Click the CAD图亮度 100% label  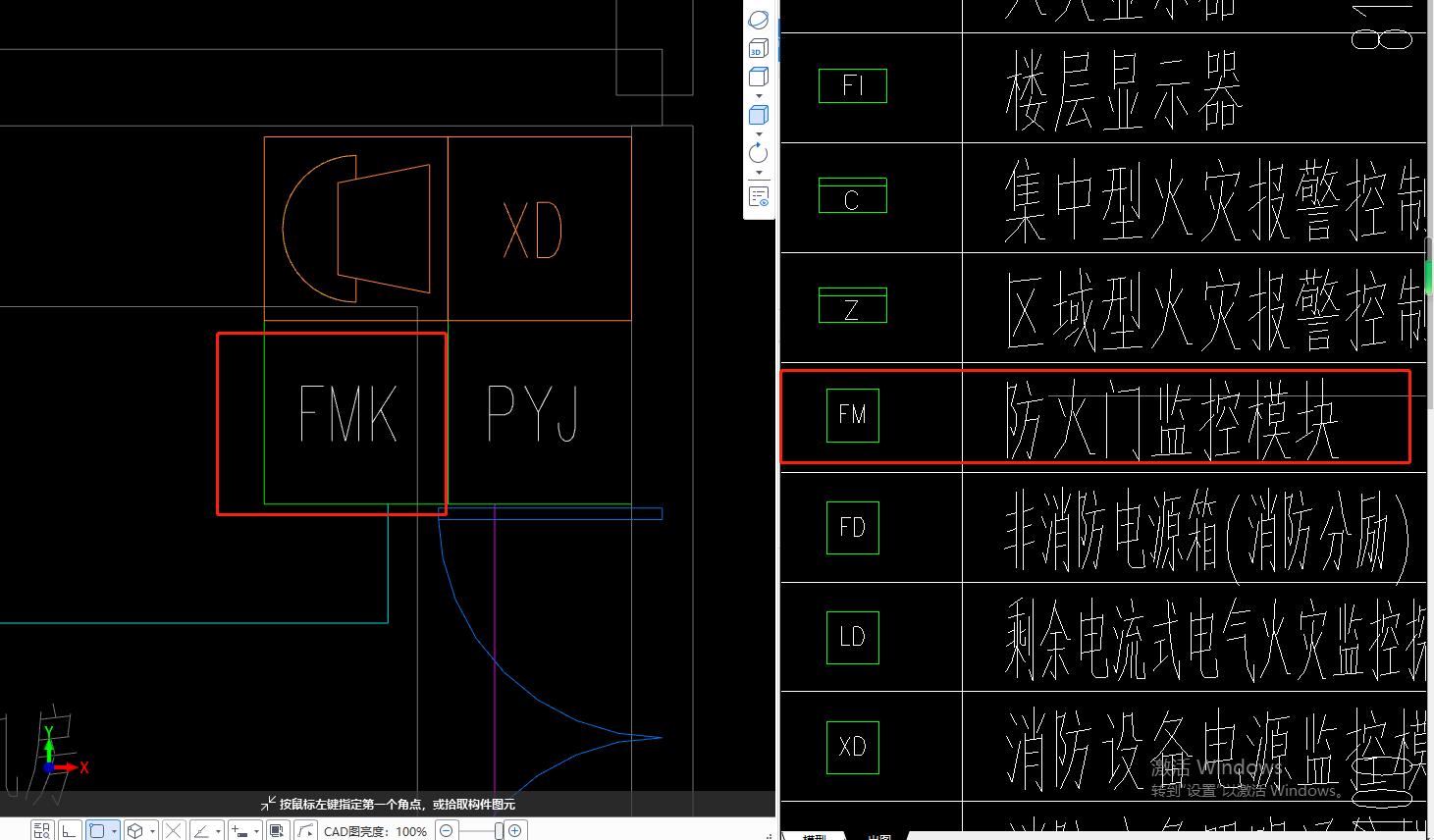[375, 831]
